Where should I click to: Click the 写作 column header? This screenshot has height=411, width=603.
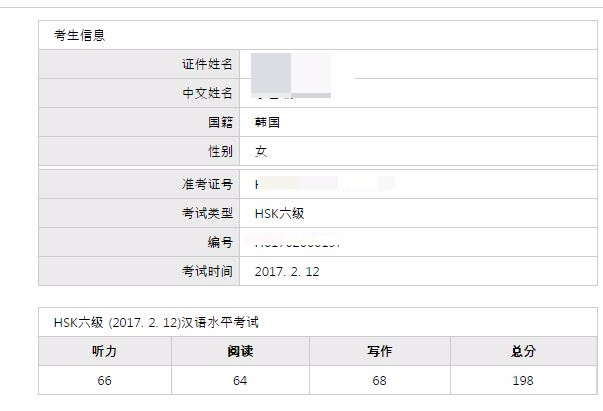(380, 351)
